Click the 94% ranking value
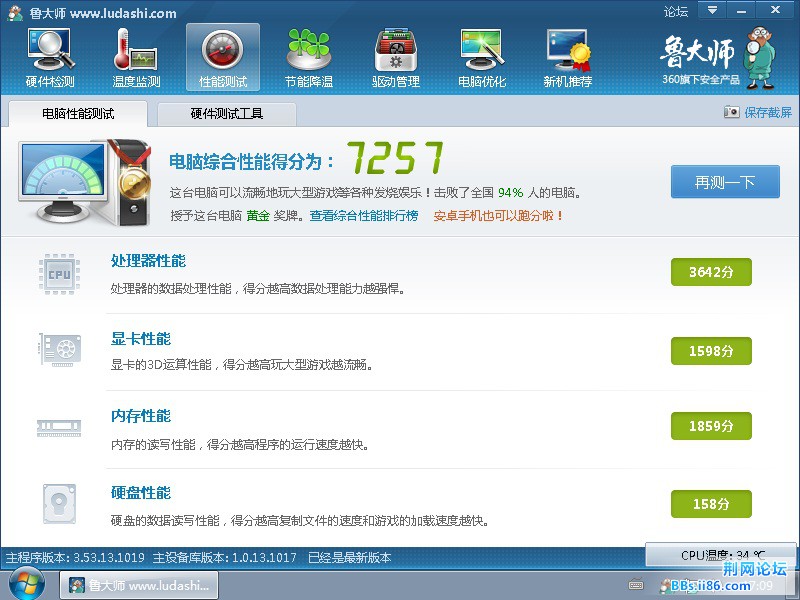The image size is (800, 600). tap(511, 193)
